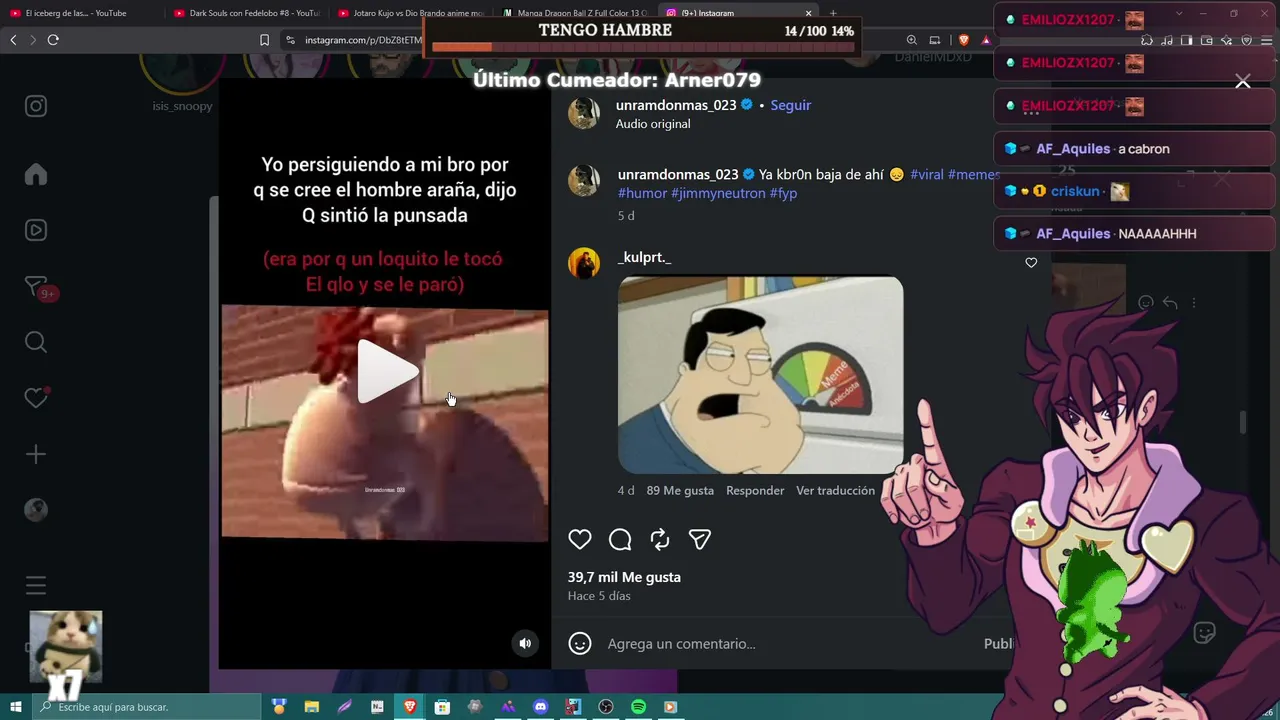This screenshot has height=720, width=1280.
Task: Open Instagram Search magnifier in sidebar
Action: click(x=36, y=343)
